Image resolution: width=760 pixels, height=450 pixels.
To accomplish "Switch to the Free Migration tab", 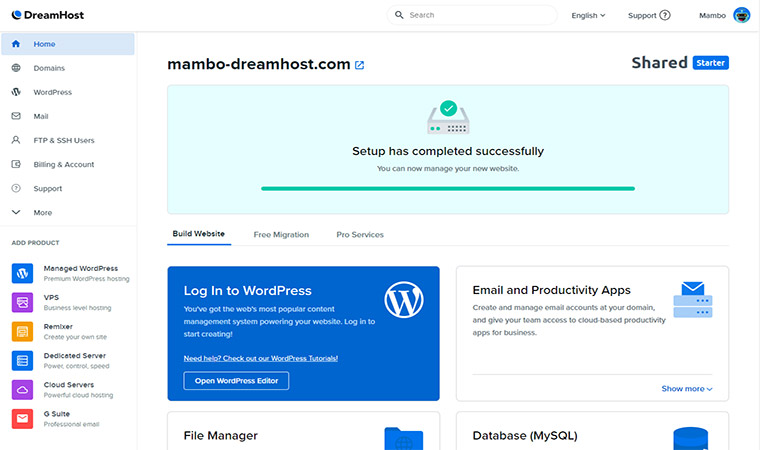I will pos(281,234).
